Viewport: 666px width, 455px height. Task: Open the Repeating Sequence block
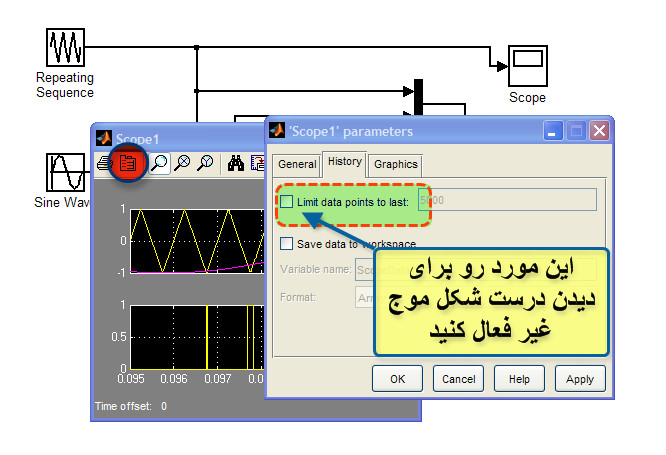tap(65, 47)
